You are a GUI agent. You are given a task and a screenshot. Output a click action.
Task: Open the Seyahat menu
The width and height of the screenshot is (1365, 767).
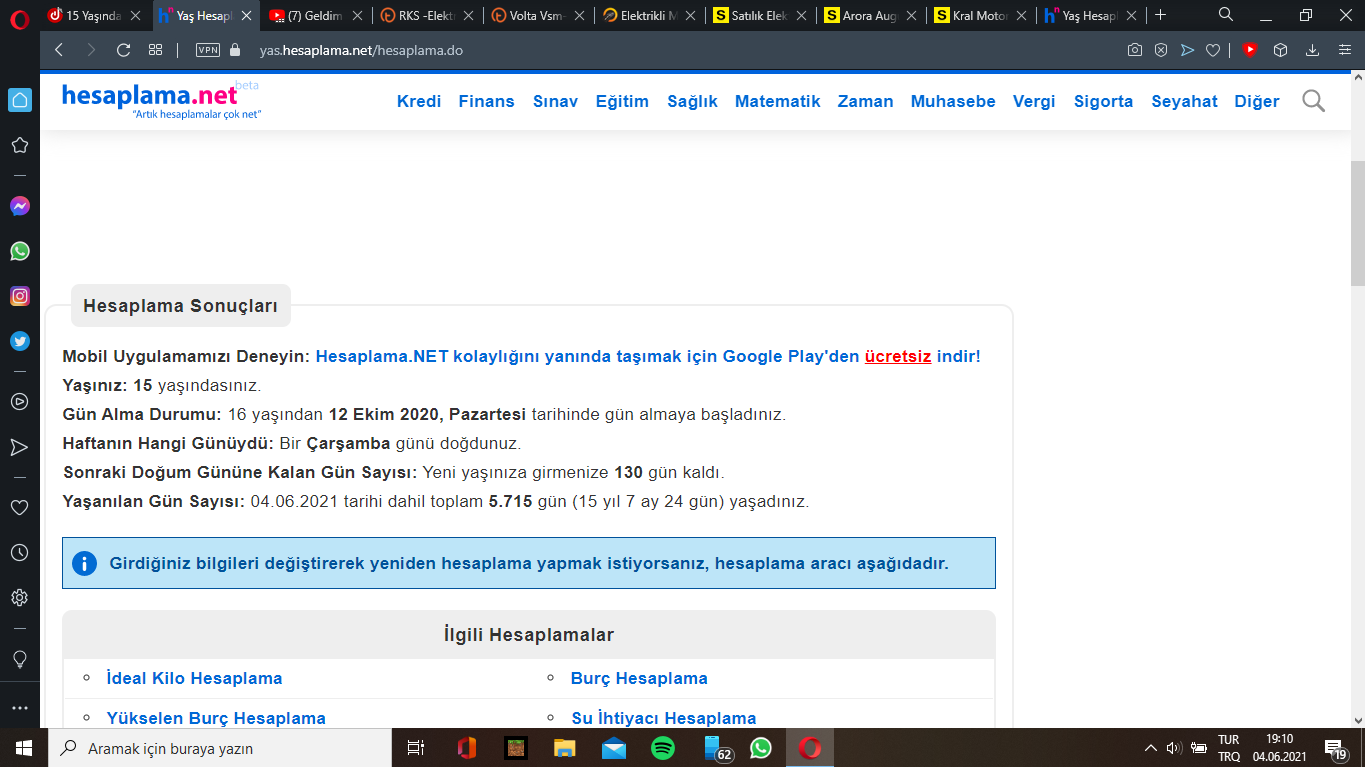click(x=1185, y=101)
